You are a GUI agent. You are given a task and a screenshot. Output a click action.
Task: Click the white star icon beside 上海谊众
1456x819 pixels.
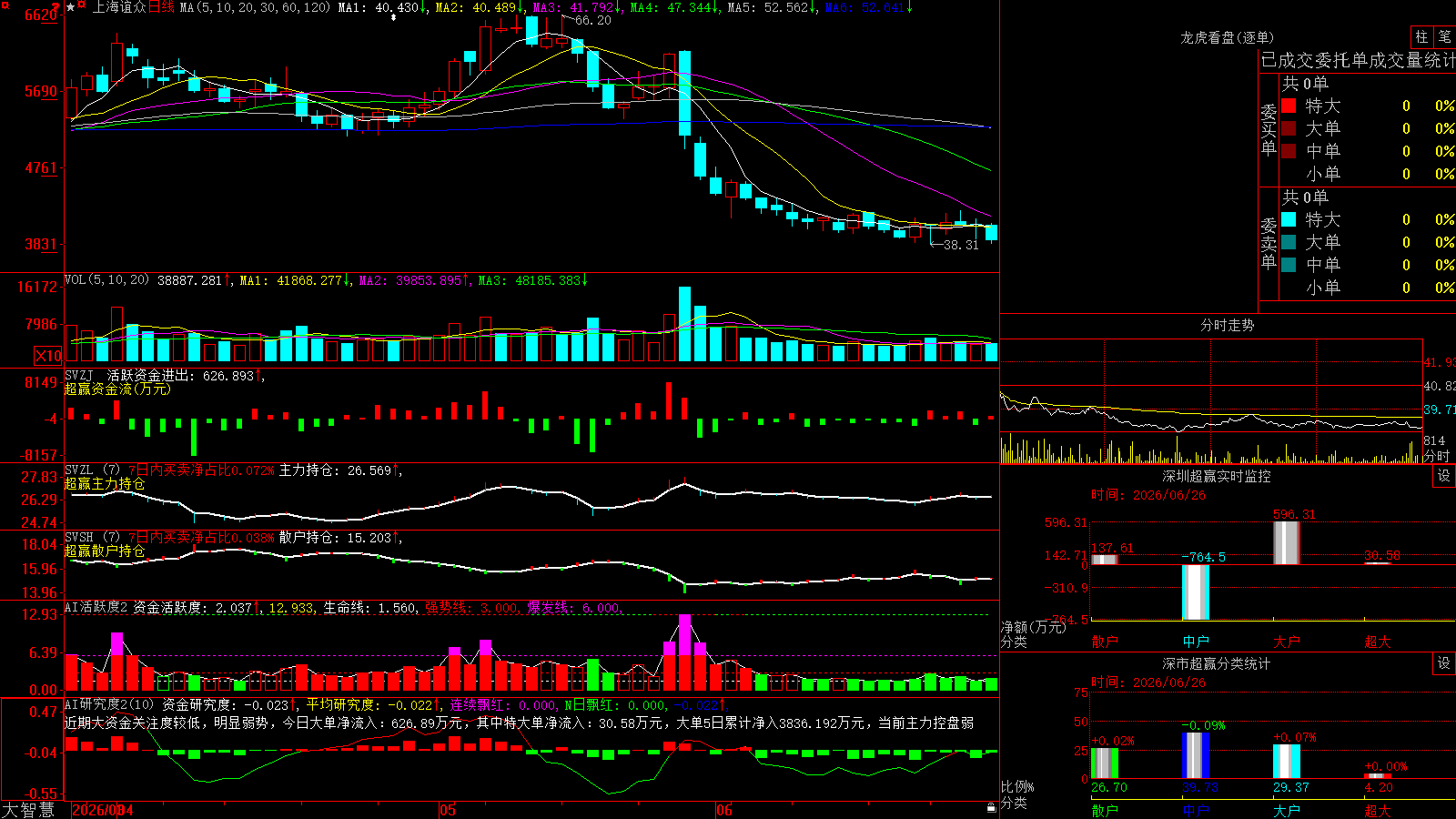[71, 7]
